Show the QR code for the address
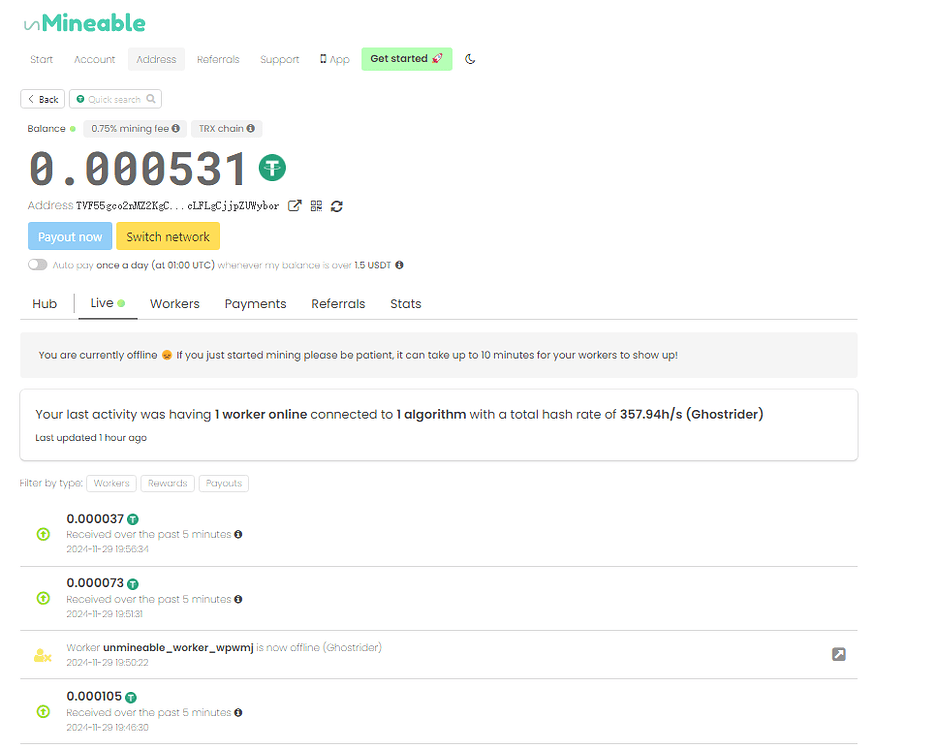This screenshot has height=750, width=936. 316,206
